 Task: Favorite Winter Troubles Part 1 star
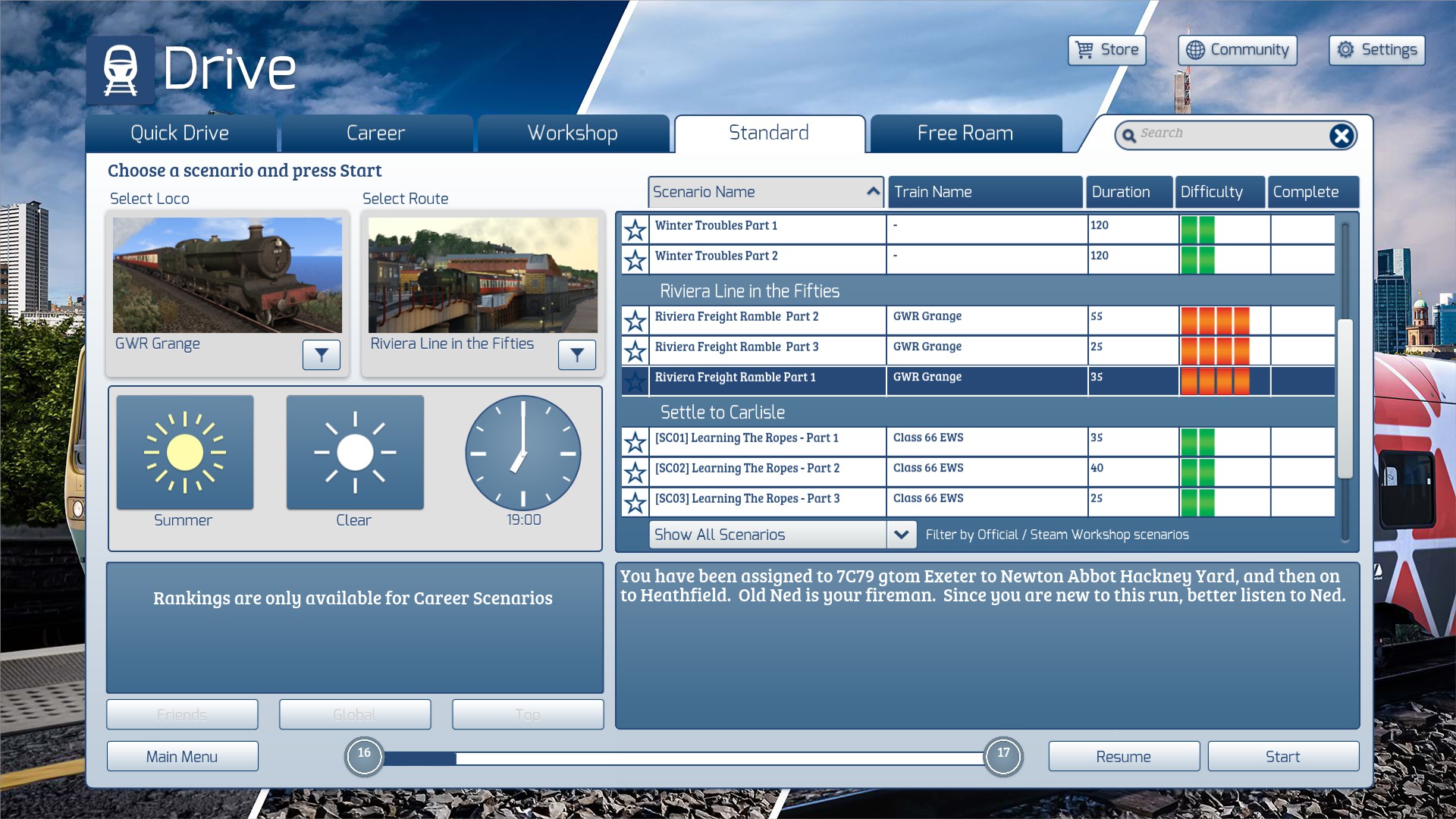pos(635,229)
